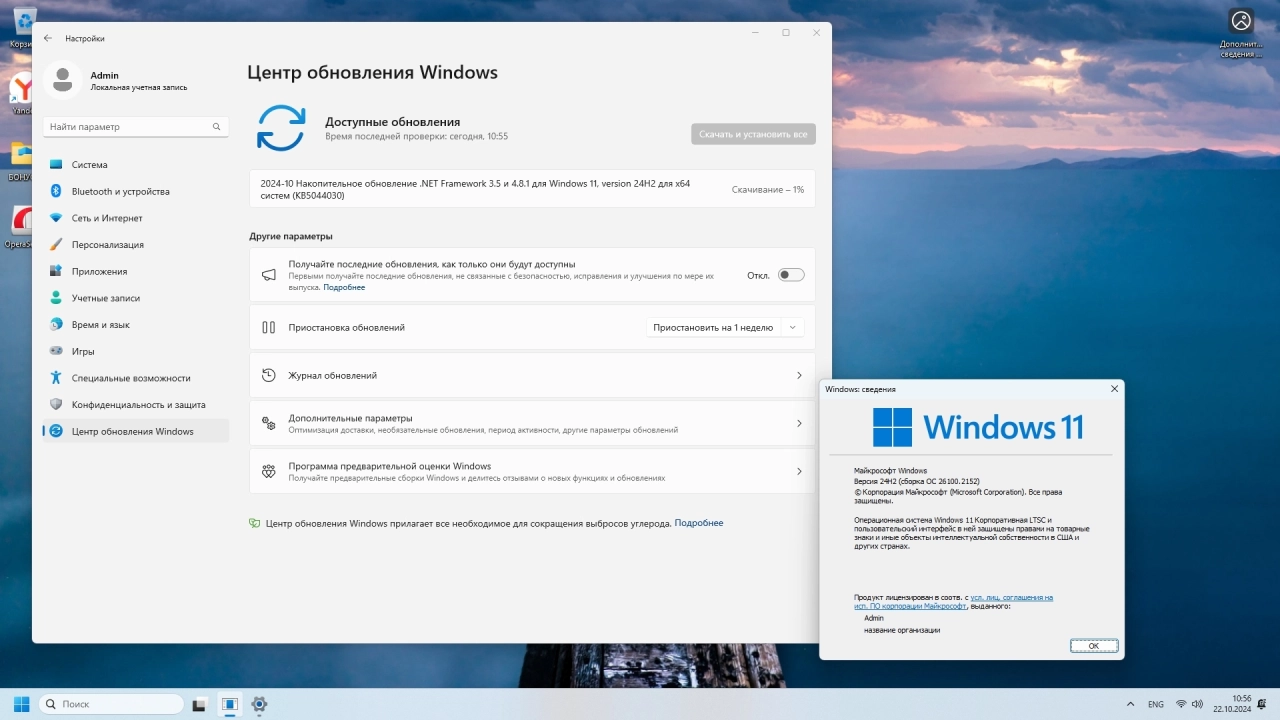Click the Admin user avatar picture
The image size is (1280, 720).
[63, 80]
